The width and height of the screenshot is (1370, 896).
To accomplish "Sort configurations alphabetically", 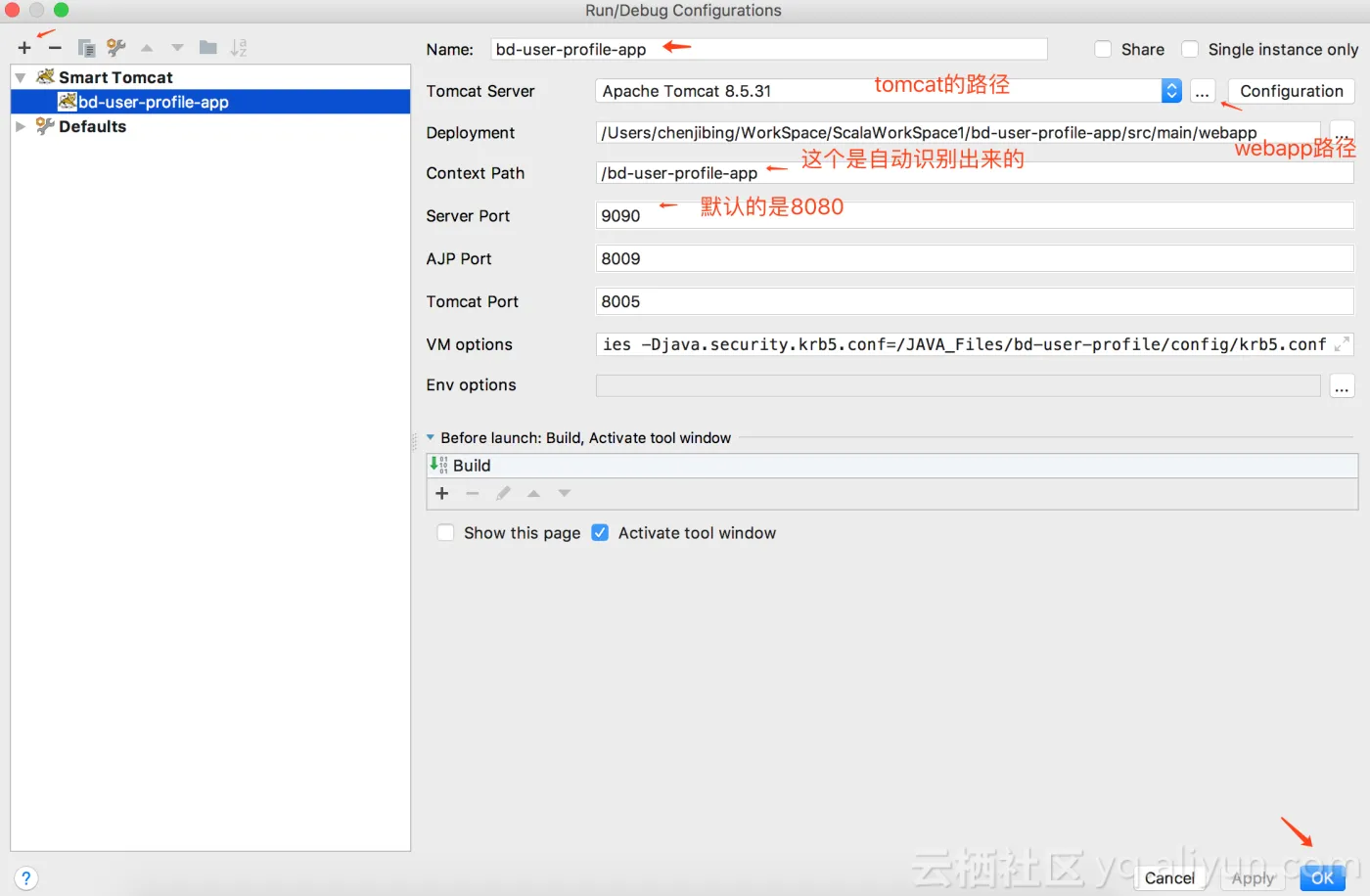I will click(x=239, y=47).
